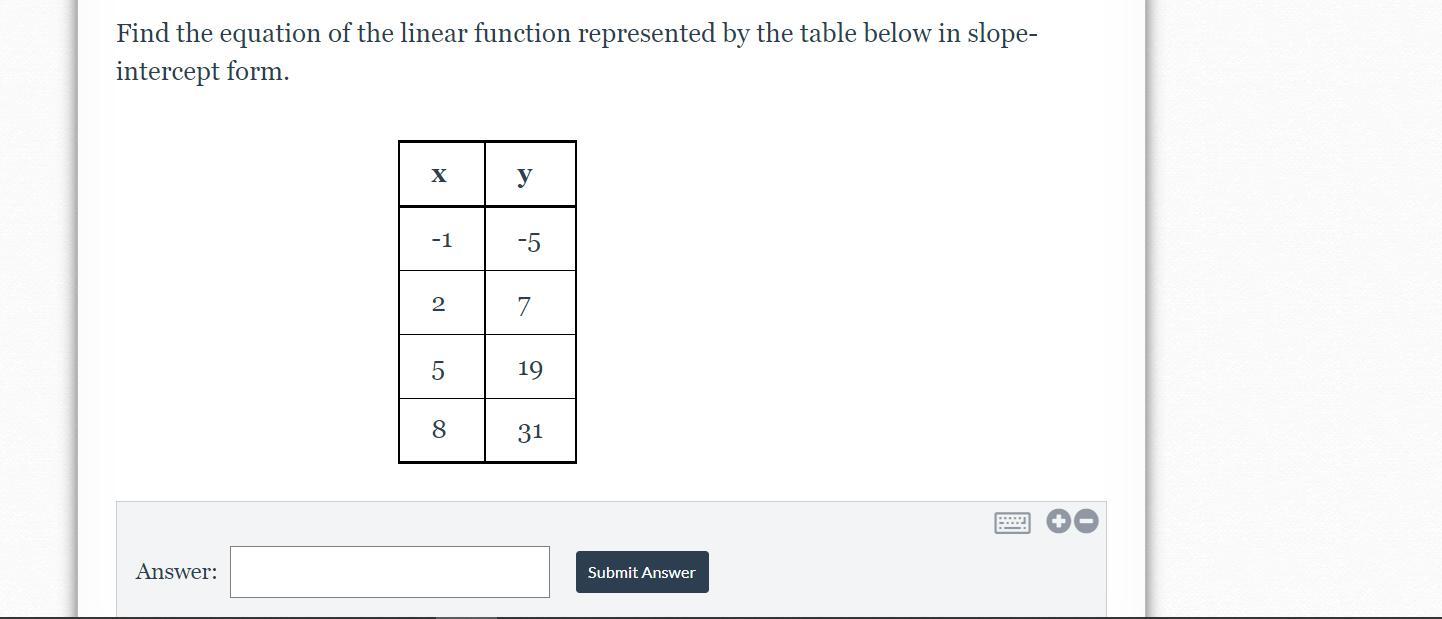The width and height of the screenshot is (1442, 619).
Task: Click the word 'slope-' in the question
Action: tap(1002, 34)
